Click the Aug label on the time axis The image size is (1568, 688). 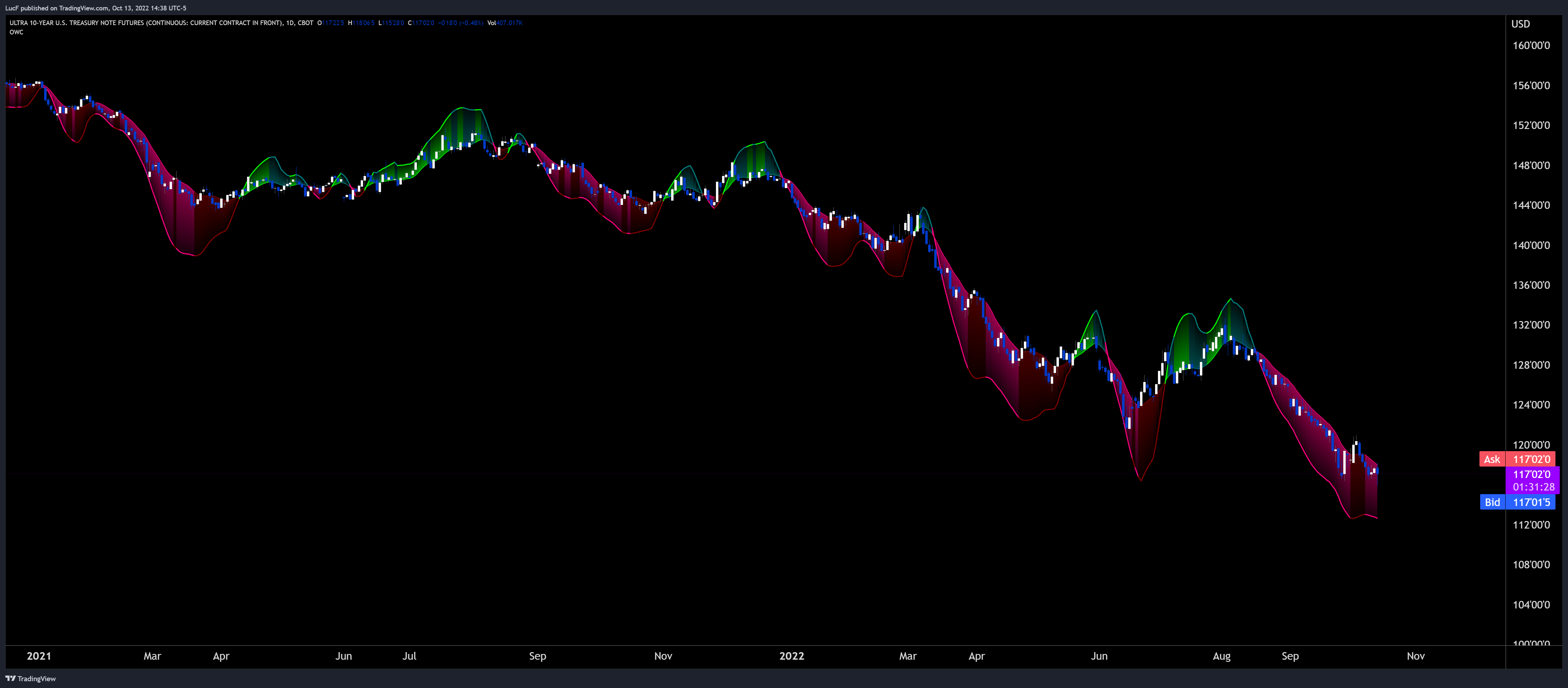coord(1221,656)
